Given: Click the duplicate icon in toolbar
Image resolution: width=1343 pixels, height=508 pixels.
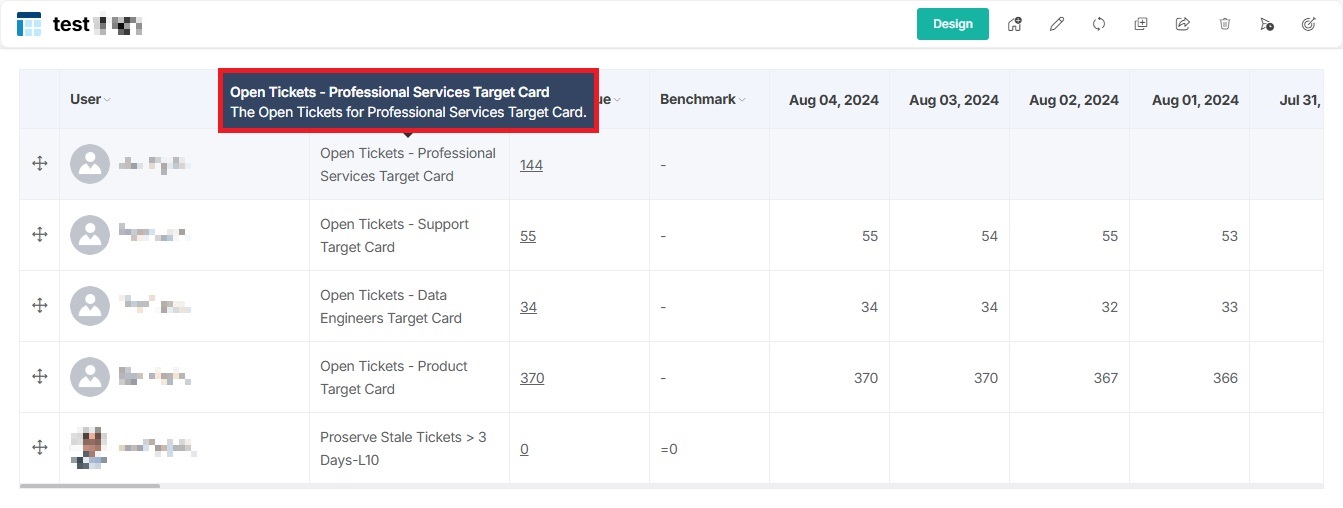Looking at the screenshot, I should point(1140,24).
